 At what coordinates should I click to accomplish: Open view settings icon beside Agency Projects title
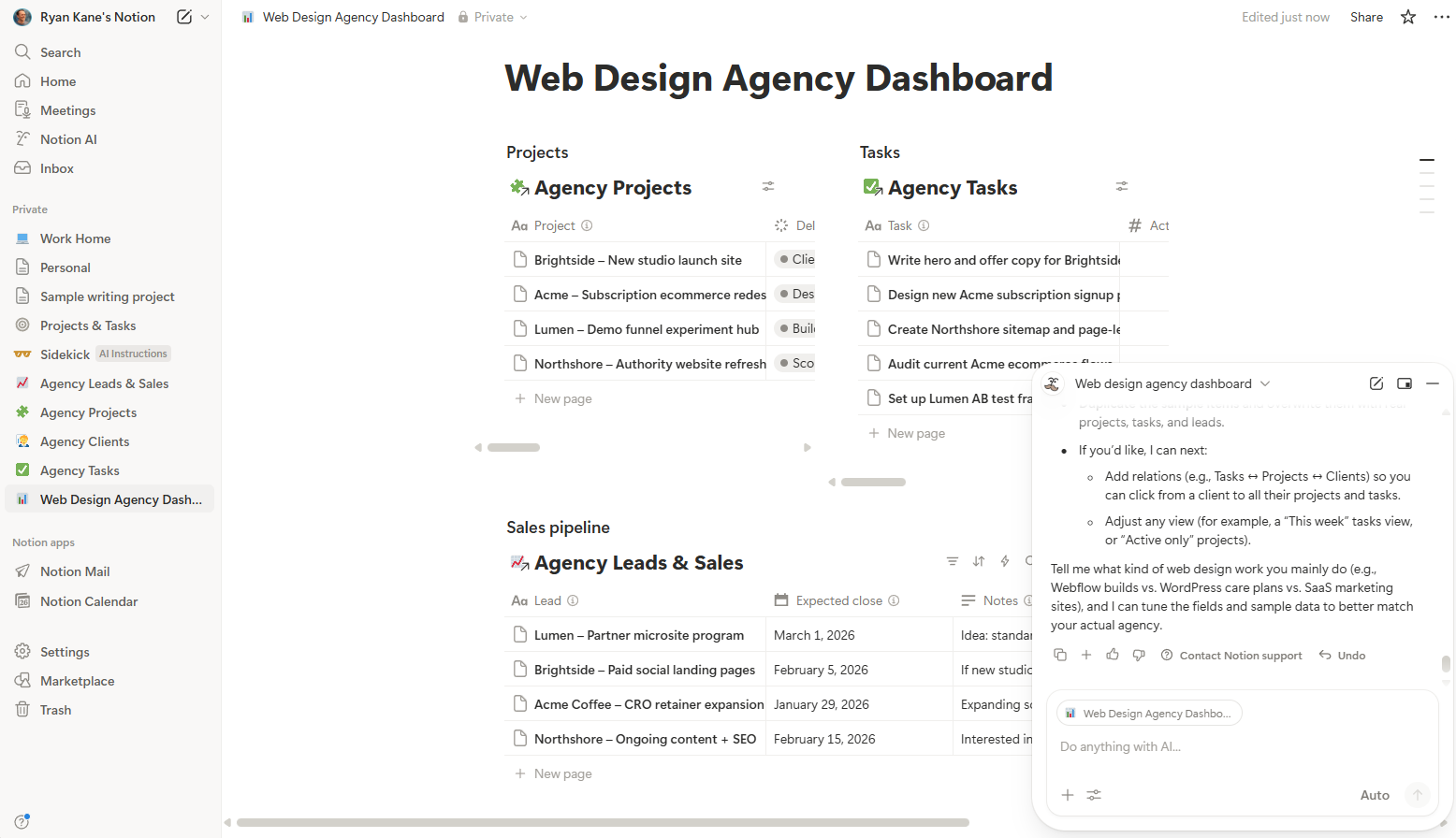(767, 186)
